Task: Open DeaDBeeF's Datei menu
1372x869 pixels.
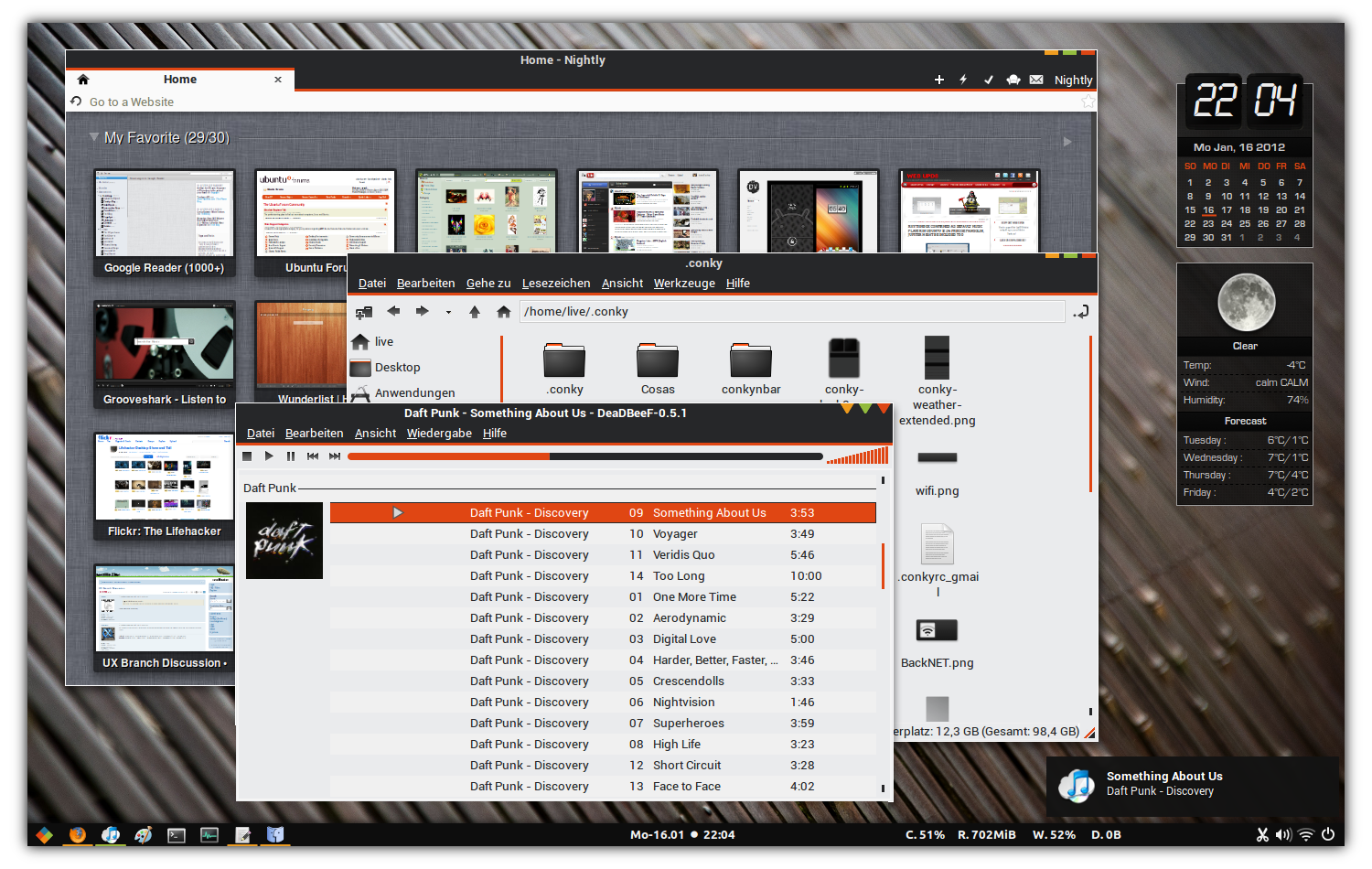Action: 261,434
